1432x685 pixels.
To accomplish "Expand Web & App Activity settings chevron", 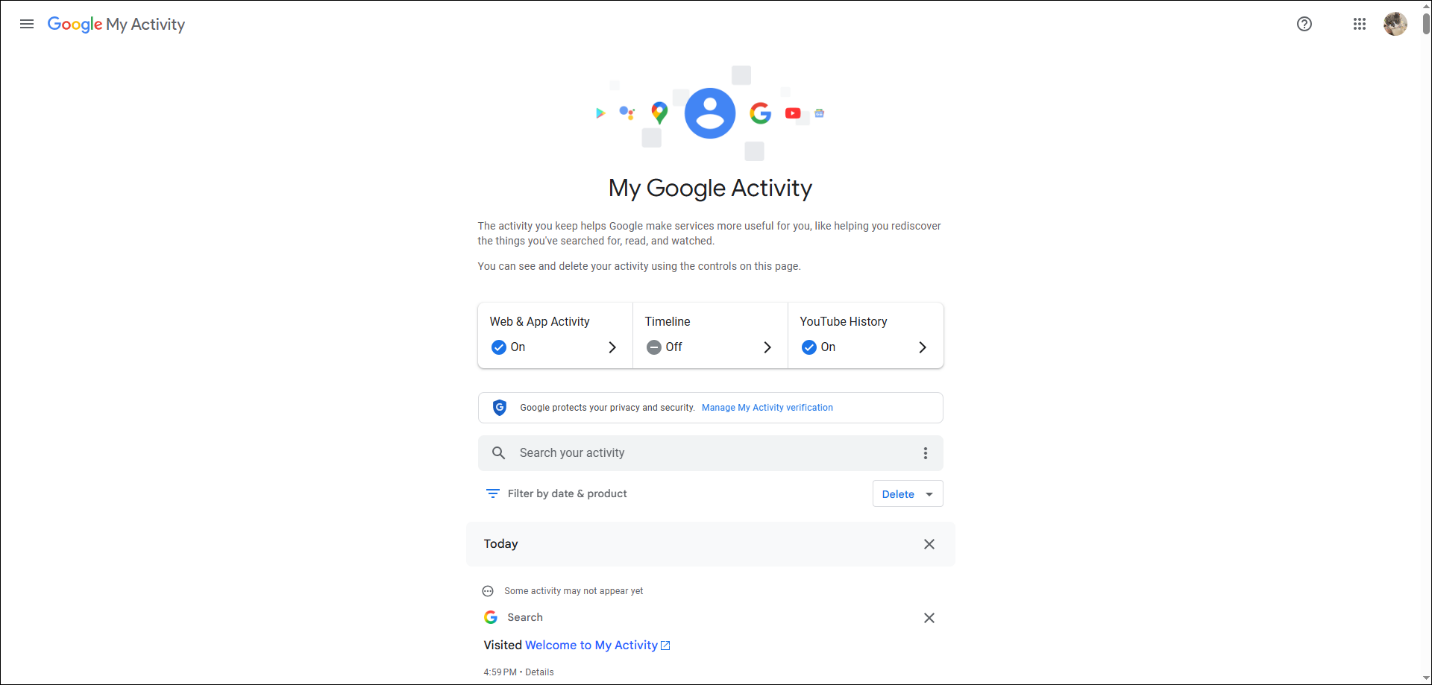I will 612,347.
